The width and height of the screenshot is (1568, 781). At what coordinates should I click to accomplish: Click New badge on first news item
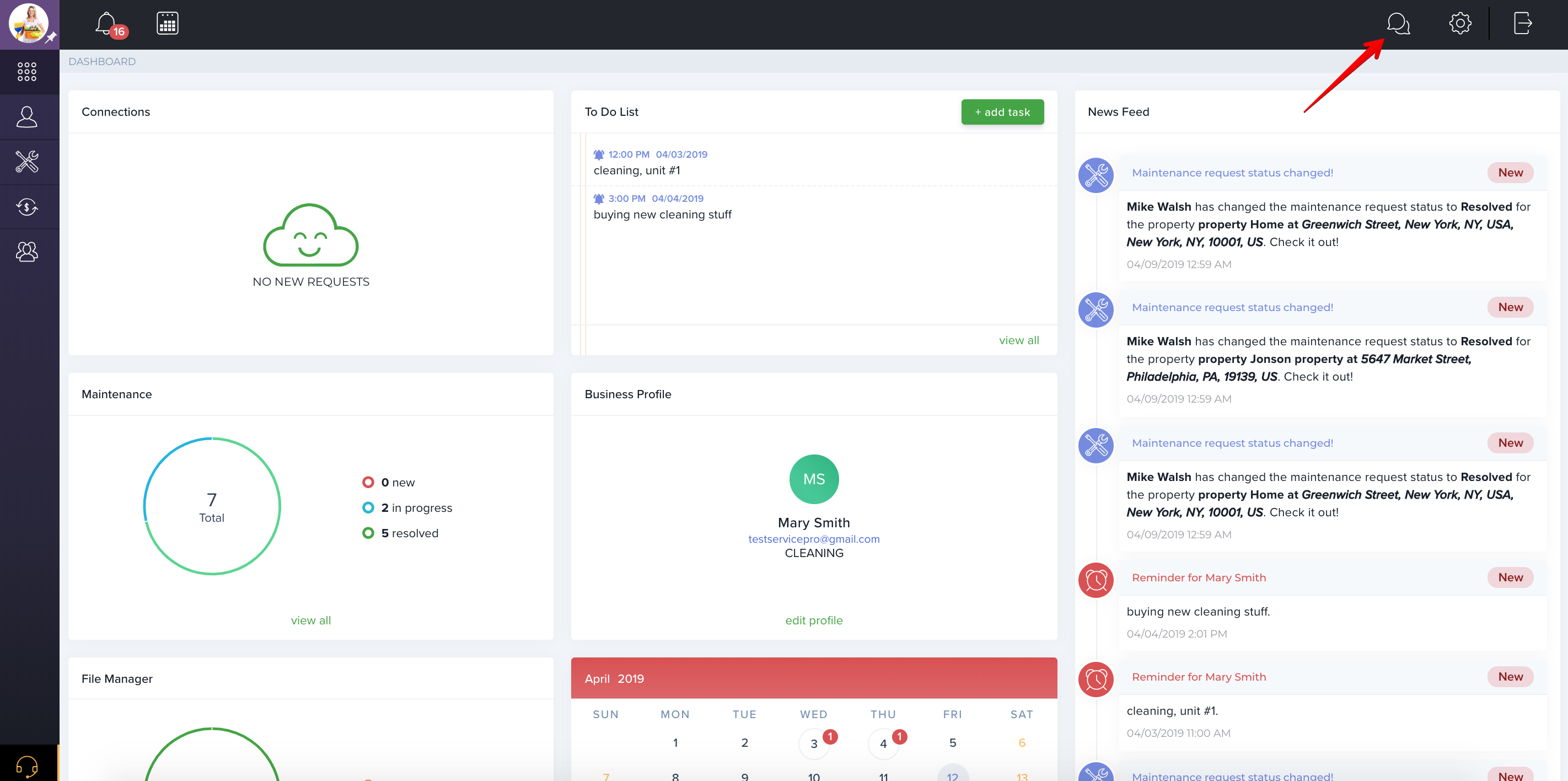tap(1510, 173)
